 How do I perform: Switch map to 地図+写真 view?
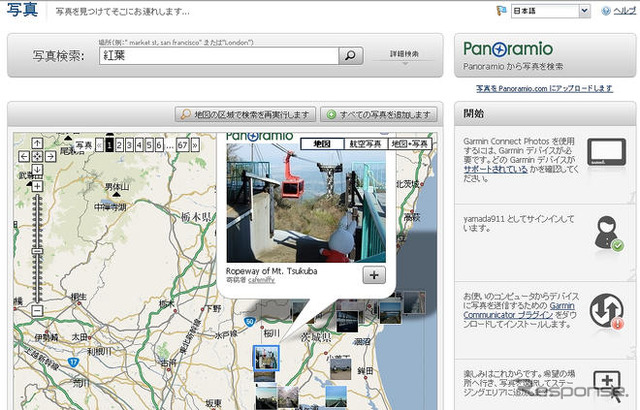[409, 144]
